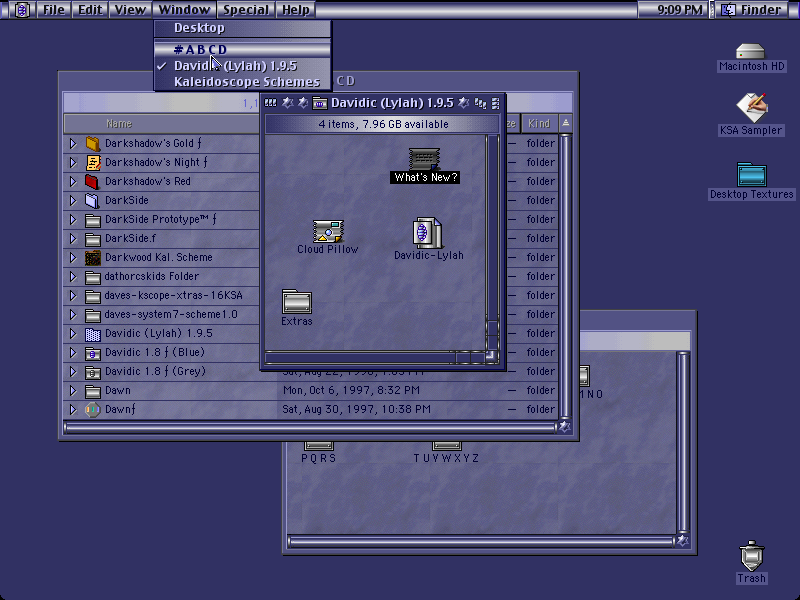This screenshot has width=800, height=600.
Task: Expand the Darkshadow's Red folder
Action: pyautogui.click(x=73, y=181)
